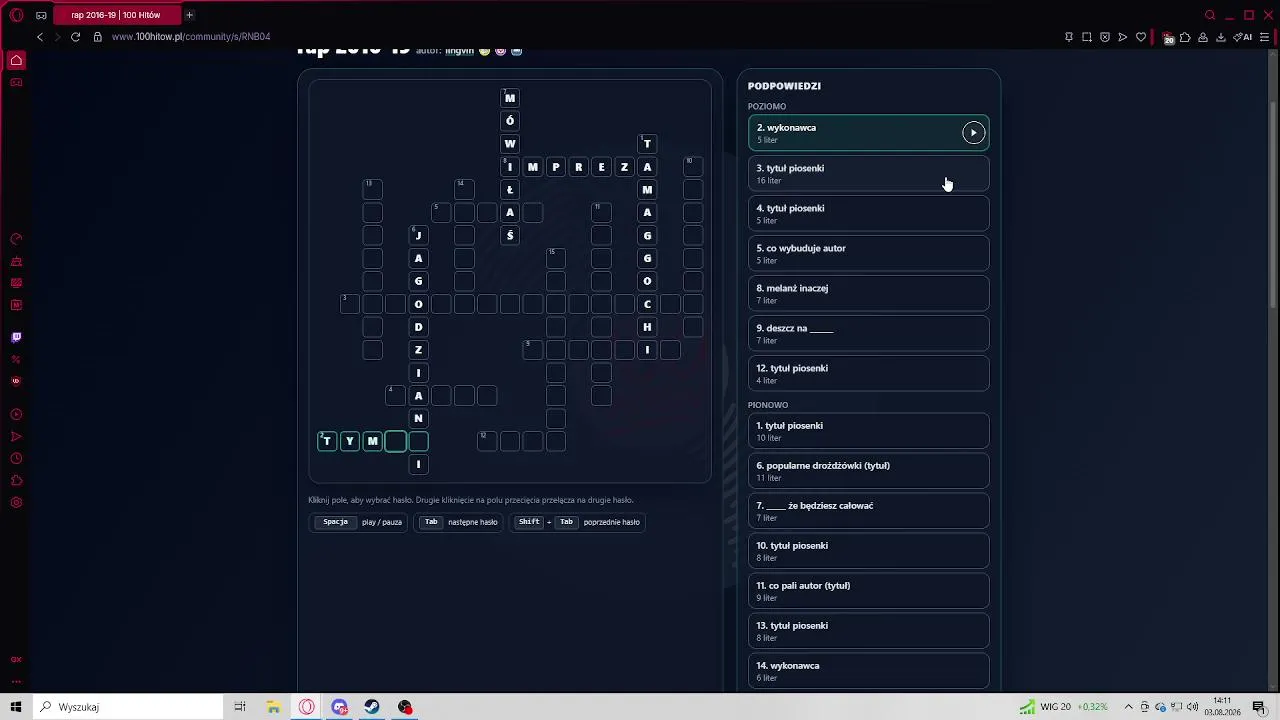This screenshot has width=1280, height=720.
Task: Click the gamepad icon in the sidebar
Action: (x=16, y=82)
